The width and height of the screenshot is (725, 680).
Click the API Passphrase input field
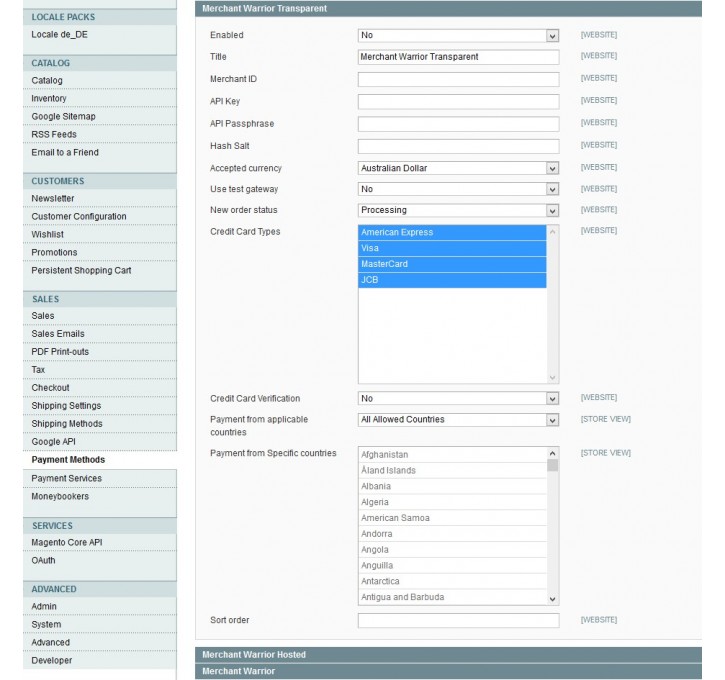pyautogui.click(x=458, y=124)
